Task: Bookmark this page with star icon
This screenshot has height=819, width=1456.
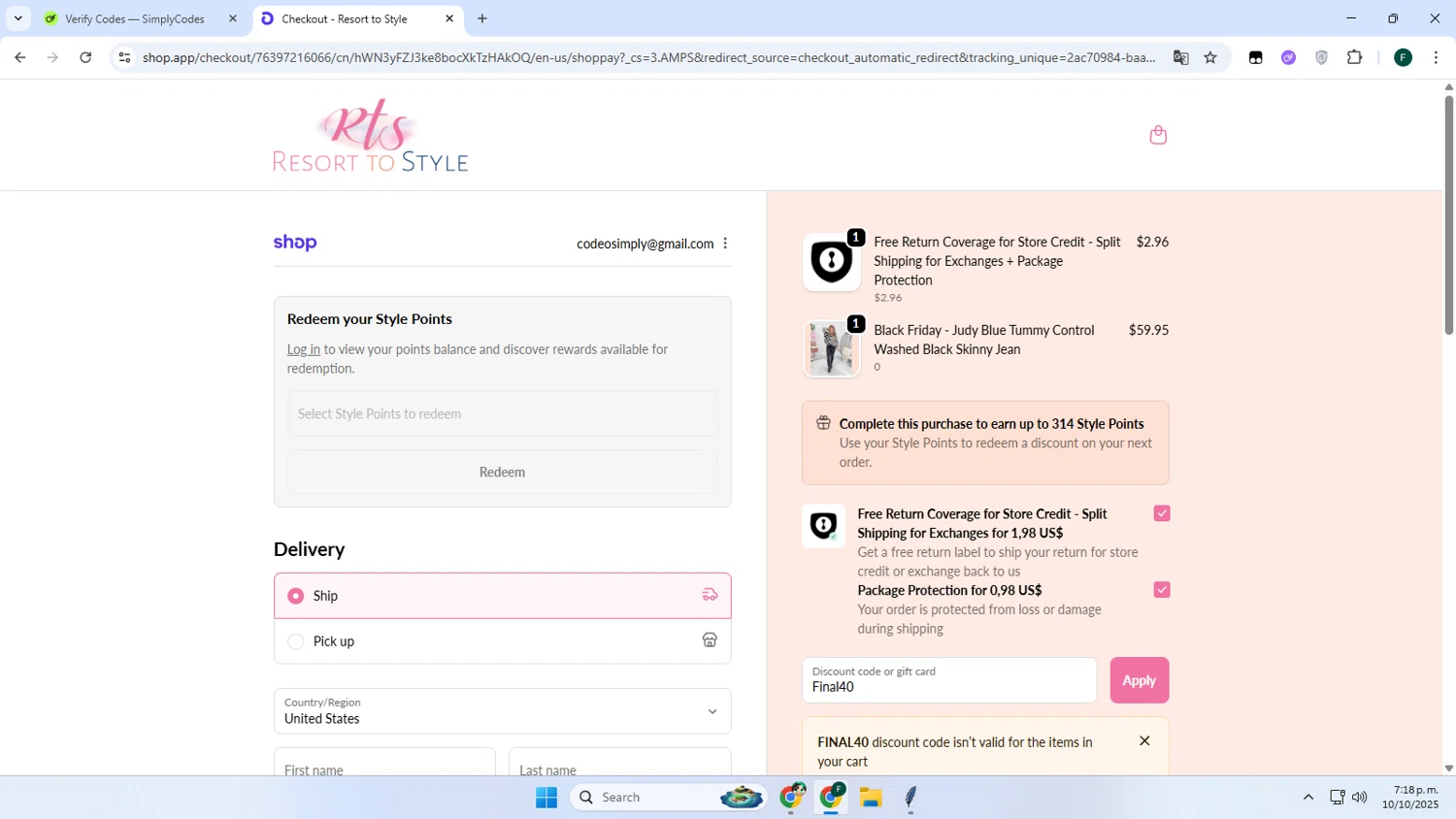Action: 1210,57
